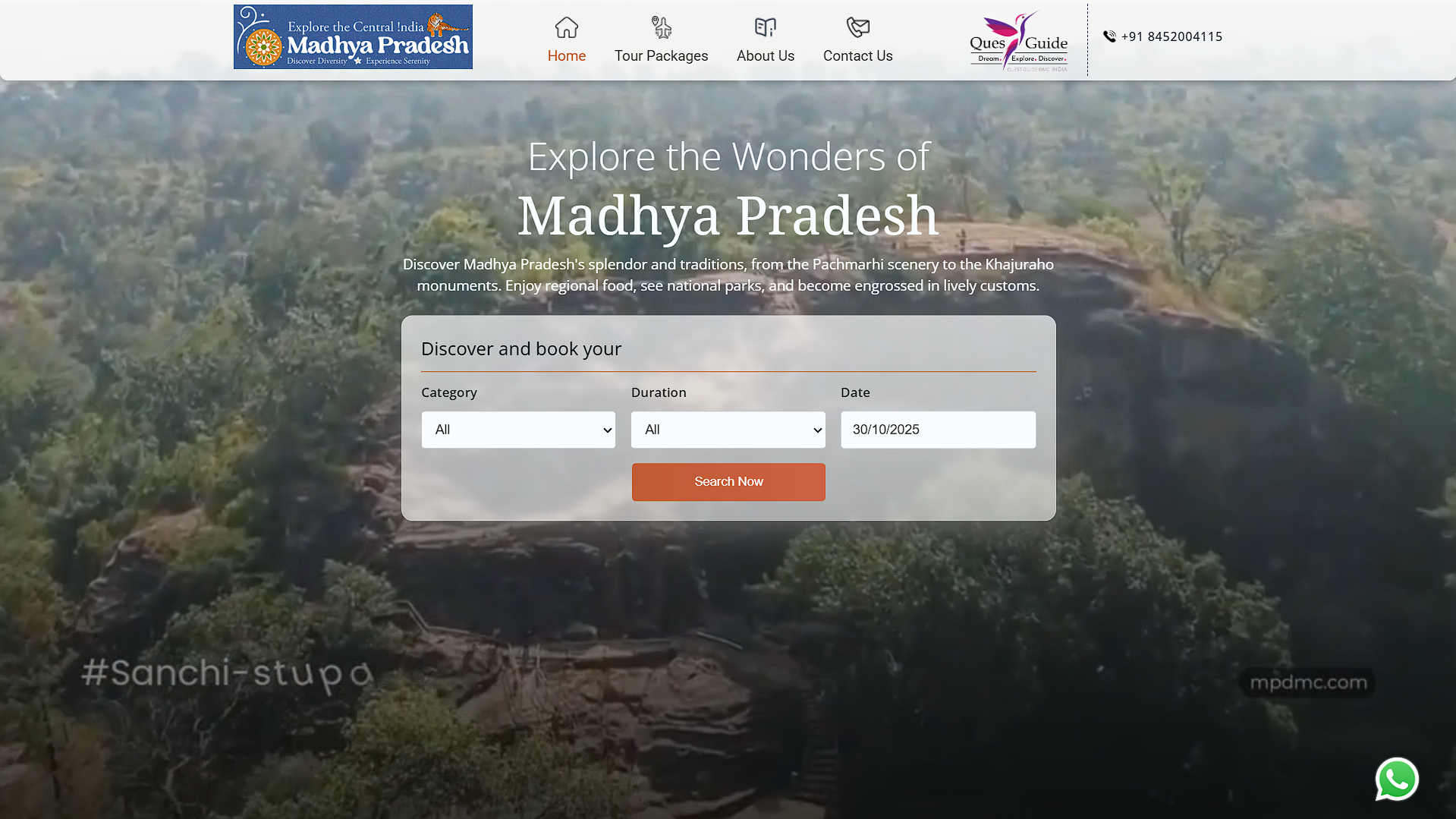This screenshot has height=819, width=1456.
Task: Expand the Duration dropdown
Action: 728,430
